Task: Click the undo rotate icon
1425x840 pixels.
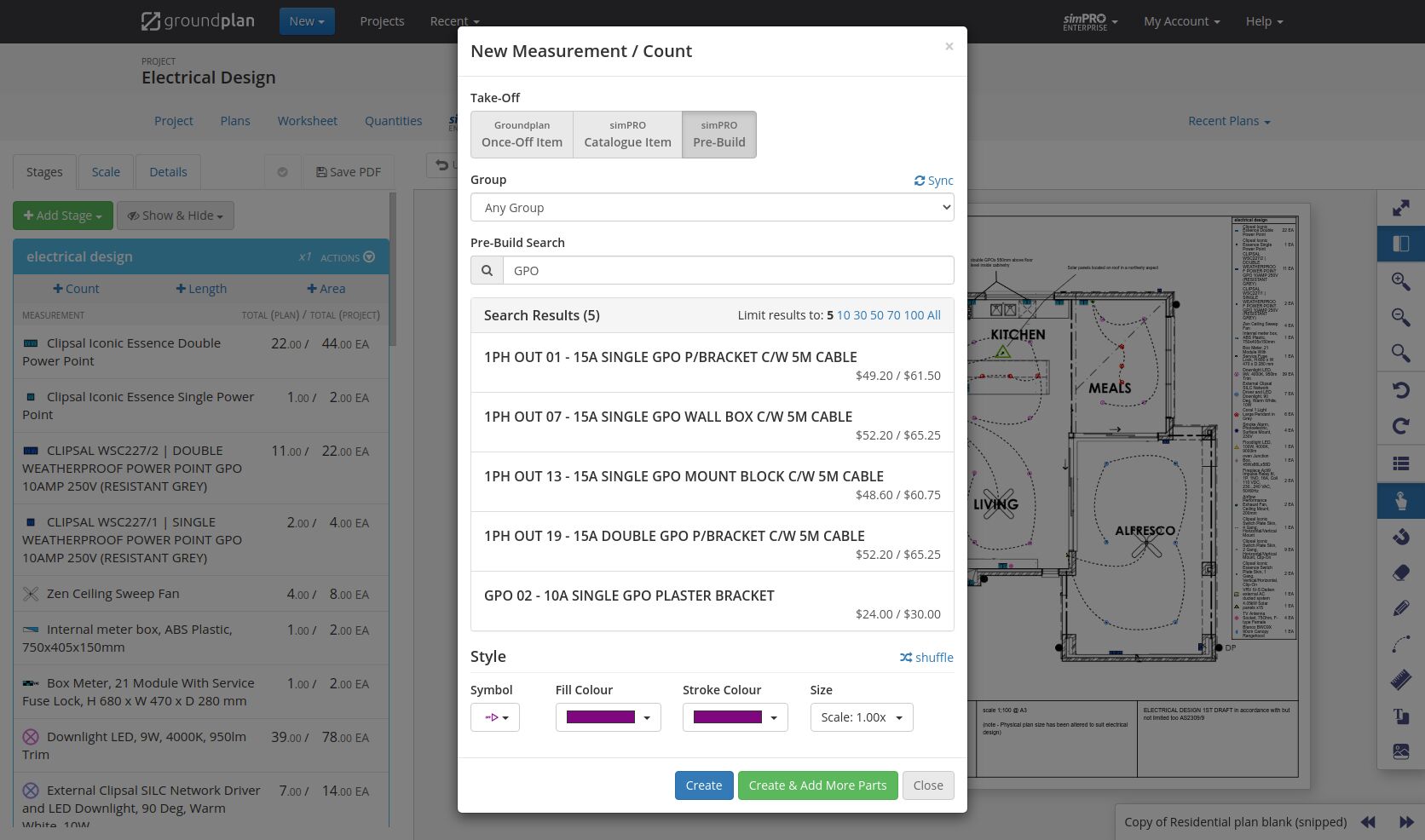Action: 1400,390
